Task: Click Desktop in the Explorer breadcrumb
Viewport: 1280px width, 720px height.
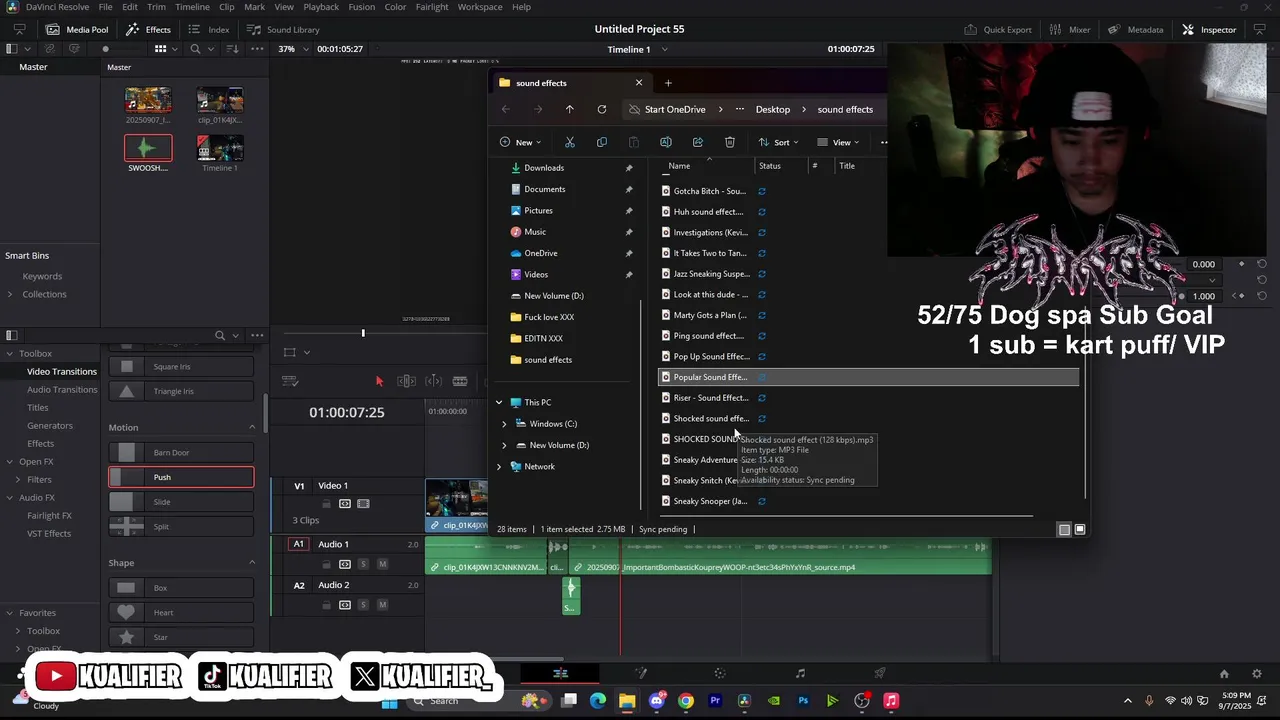Action: 772,109
